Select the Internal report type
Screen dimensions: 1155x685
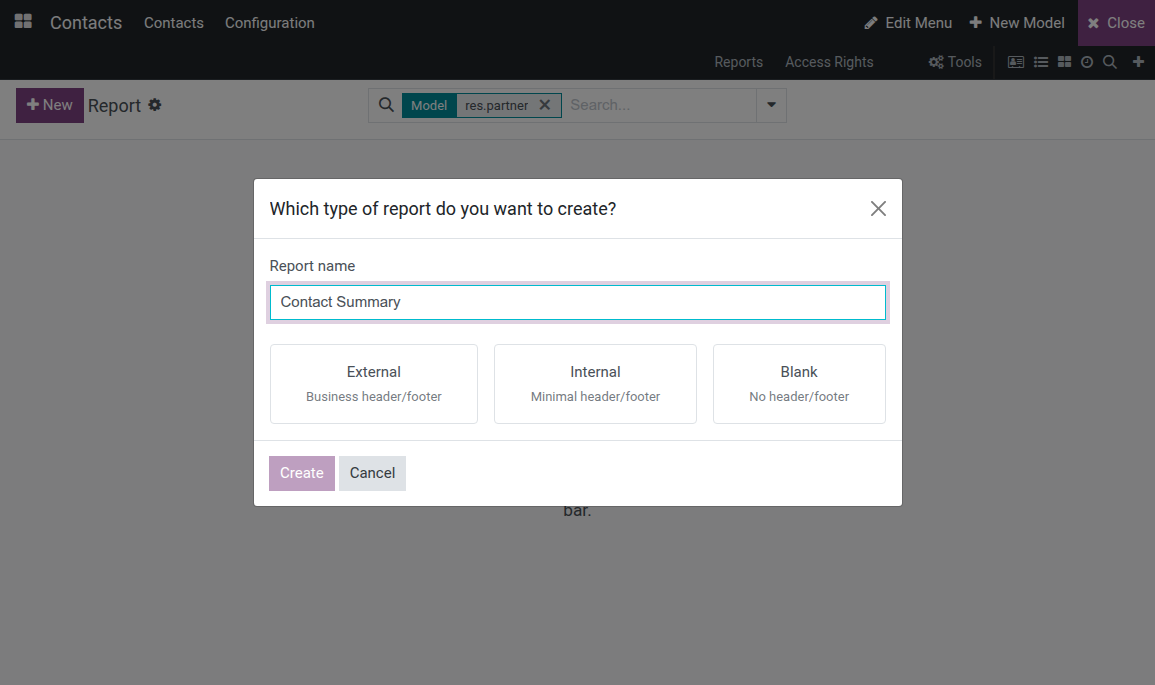(595, 384)
